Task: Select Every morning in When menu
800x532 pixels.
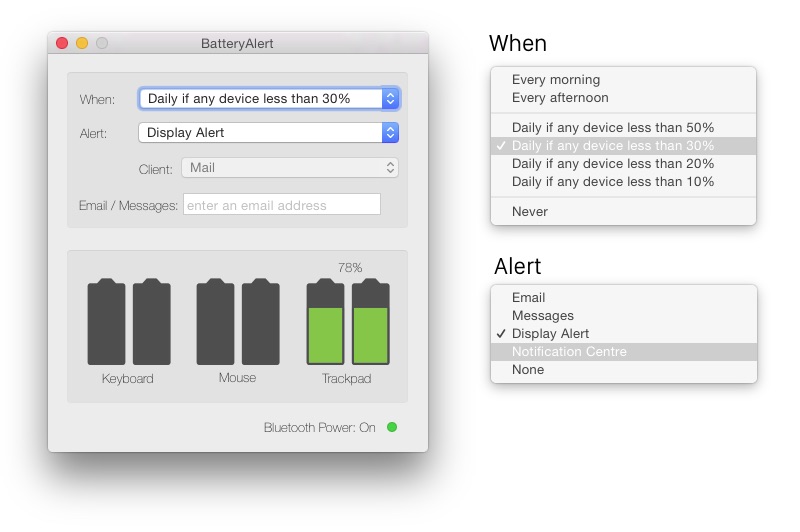Action: pyautogui.click(x=623, y=80)
